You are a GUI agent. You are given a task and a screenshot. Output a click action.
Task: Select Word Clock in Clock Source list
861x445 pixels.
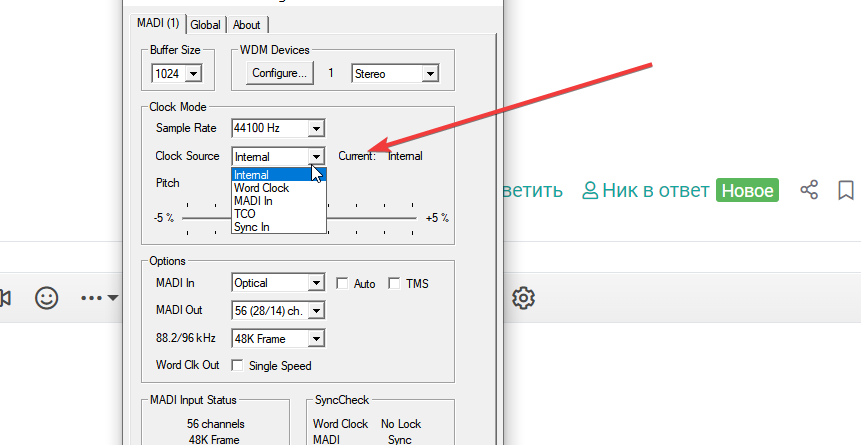click(279, 188)
